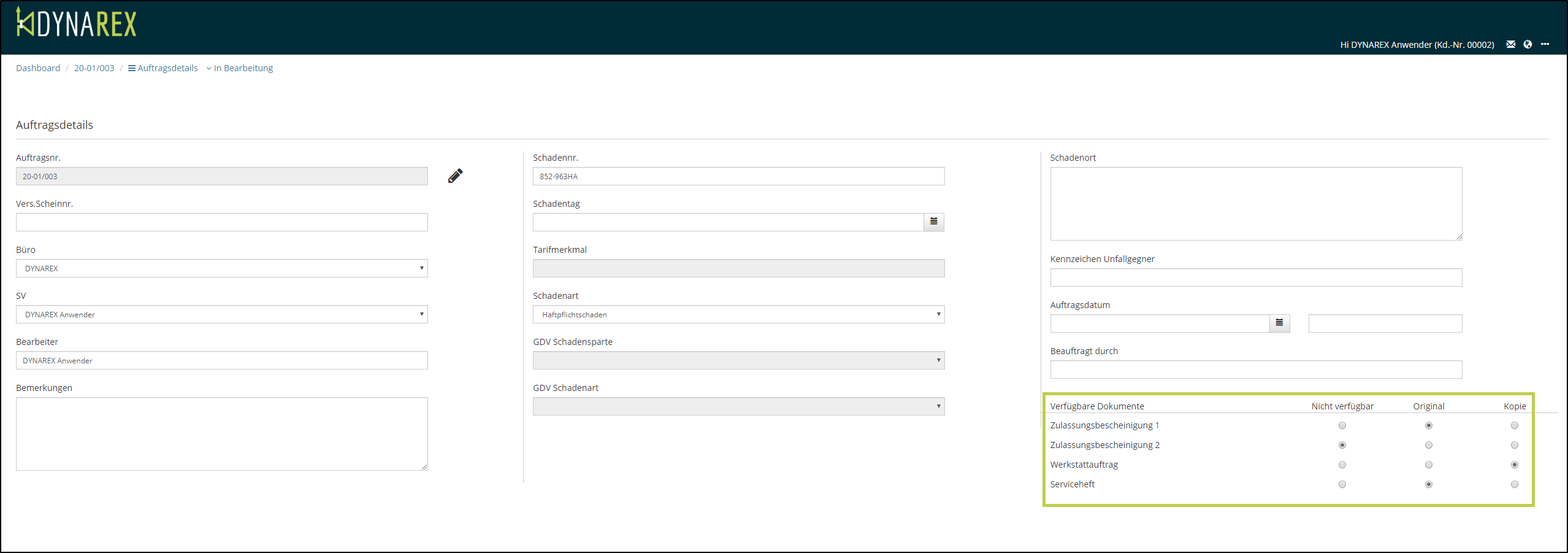Expand the Büro dropdown
Screen dimensions: 1568x553
point(221,268)
